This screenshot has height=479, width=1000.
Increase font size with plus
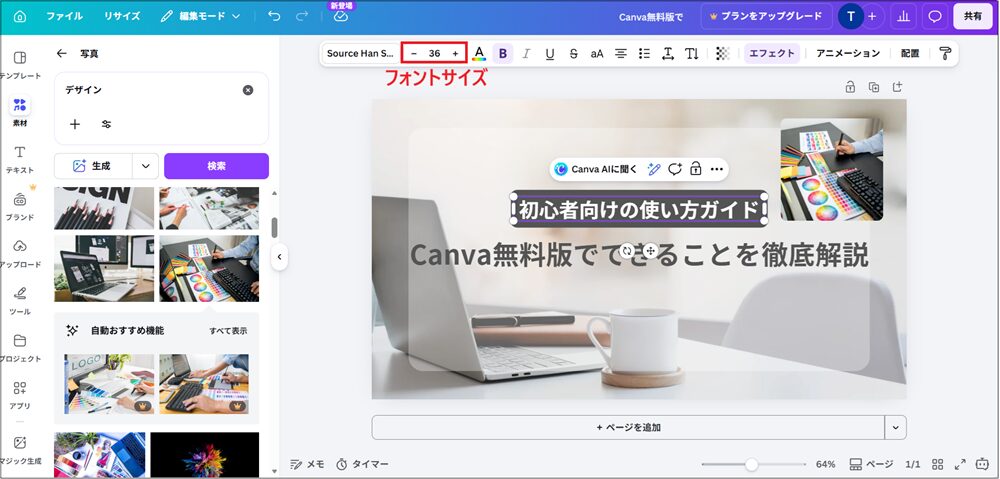455,54
